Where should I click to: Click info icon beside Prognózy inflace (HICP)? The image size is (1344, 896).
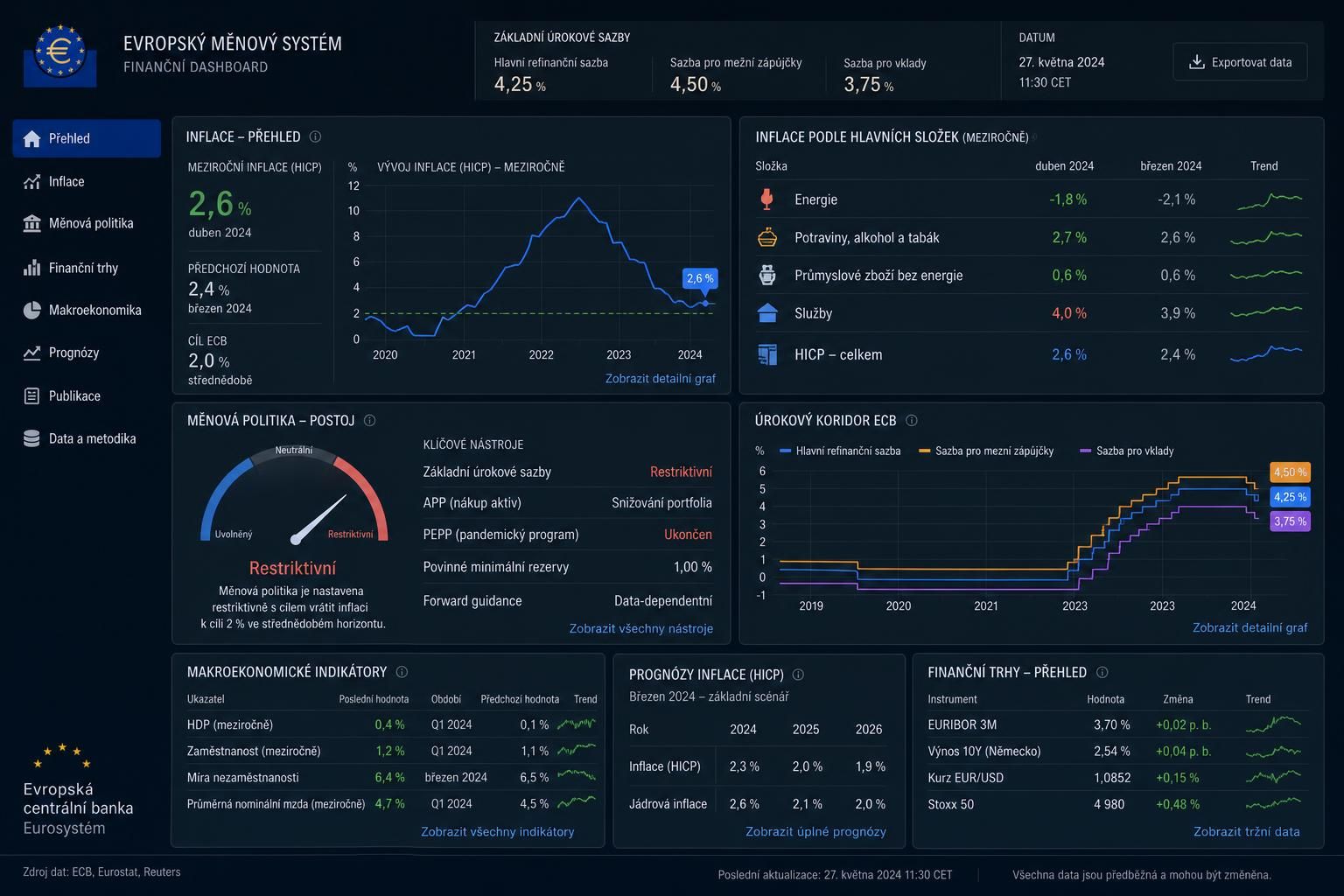point(798,675)
